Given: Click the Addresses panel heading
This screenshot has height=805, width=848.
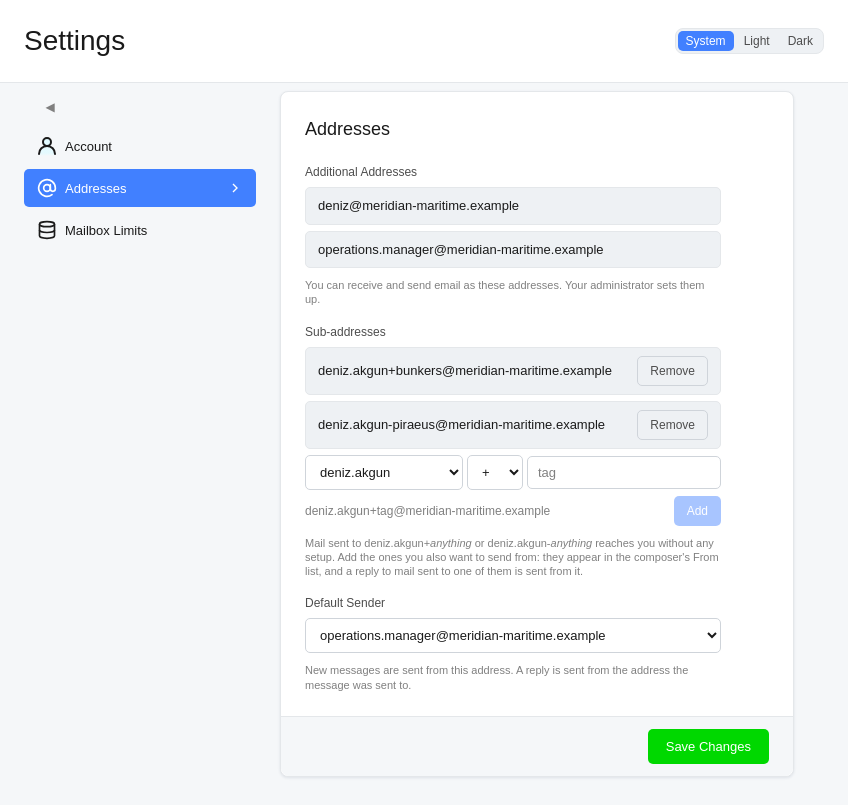Looking at the screenshot, I should pos(347,129).
